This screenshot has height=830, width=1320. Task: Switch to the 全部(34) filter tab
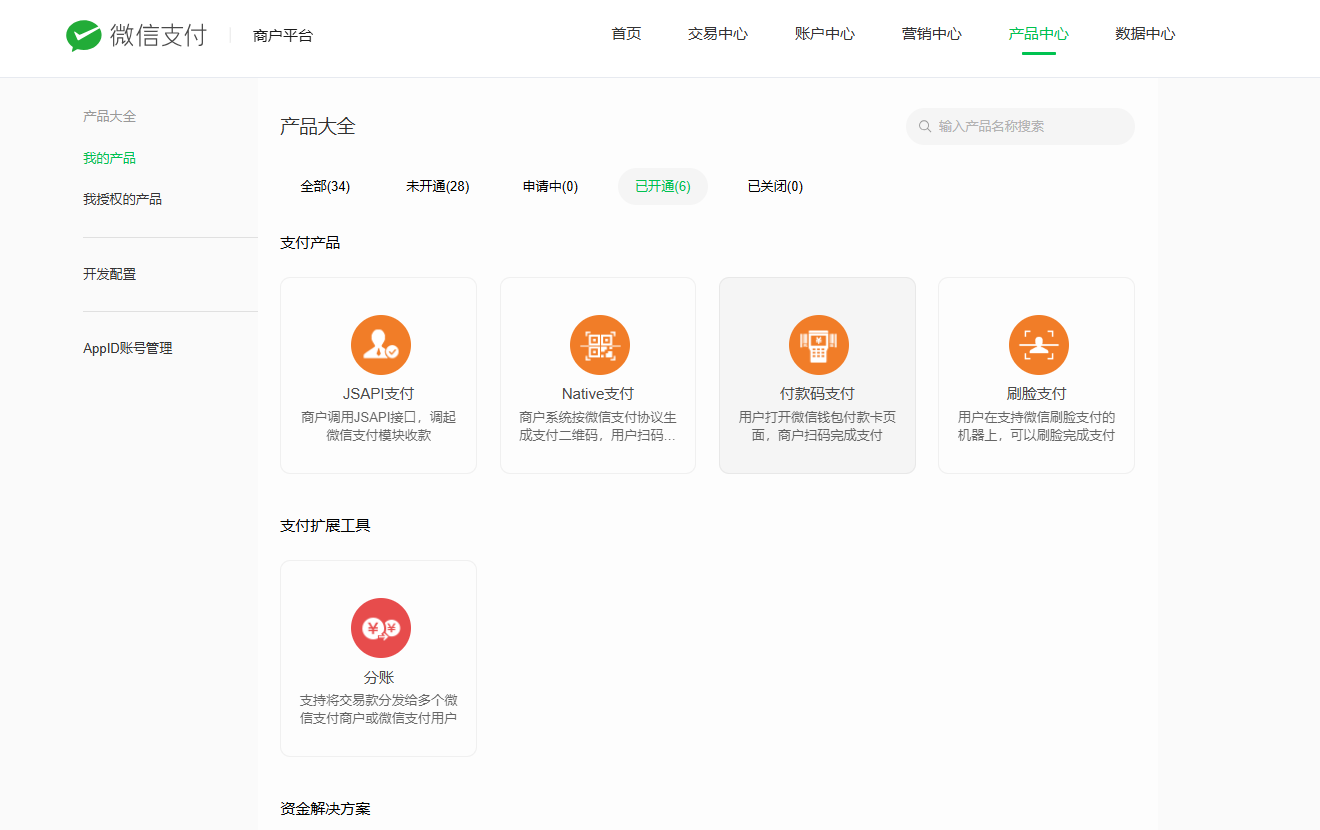point(325,186)
